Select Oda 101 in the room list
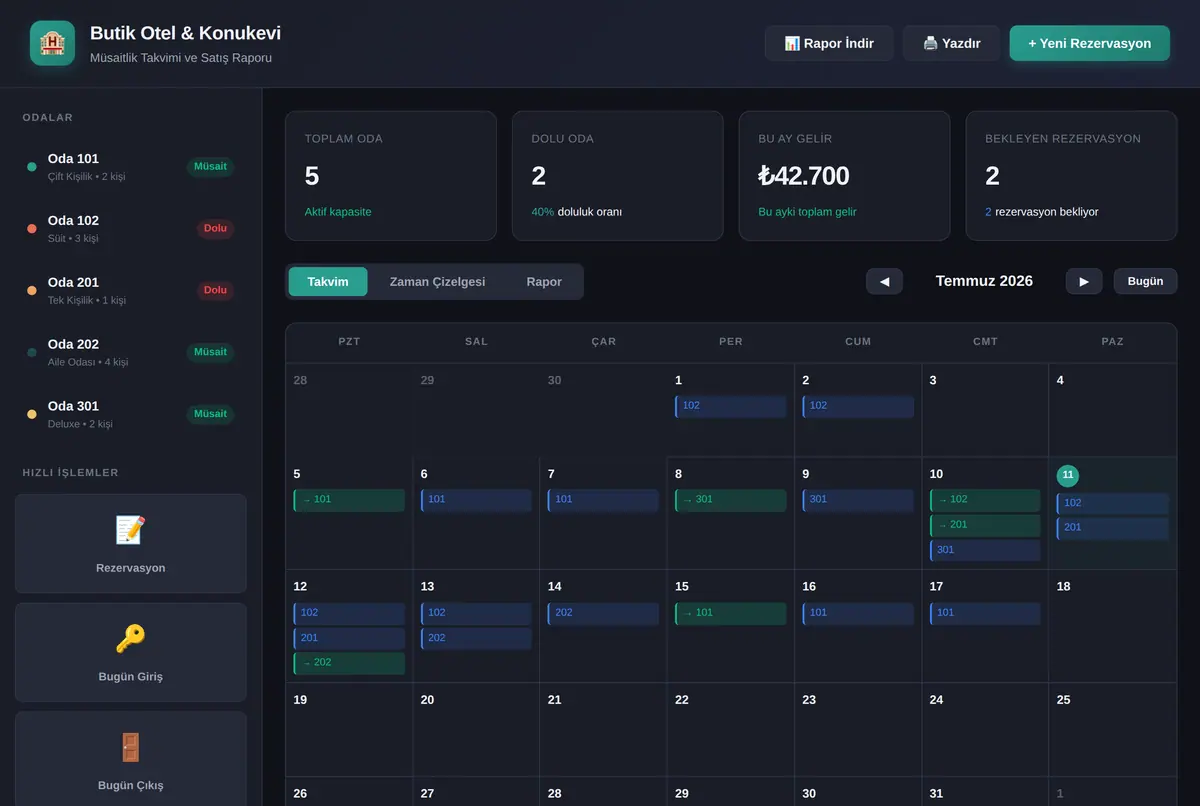Viewport: 1200px width, 806px height. coord(131,166)
